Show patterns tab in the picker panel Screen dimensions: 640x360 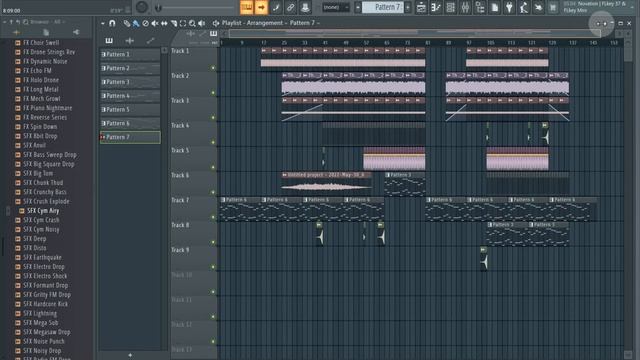[109, 40]
